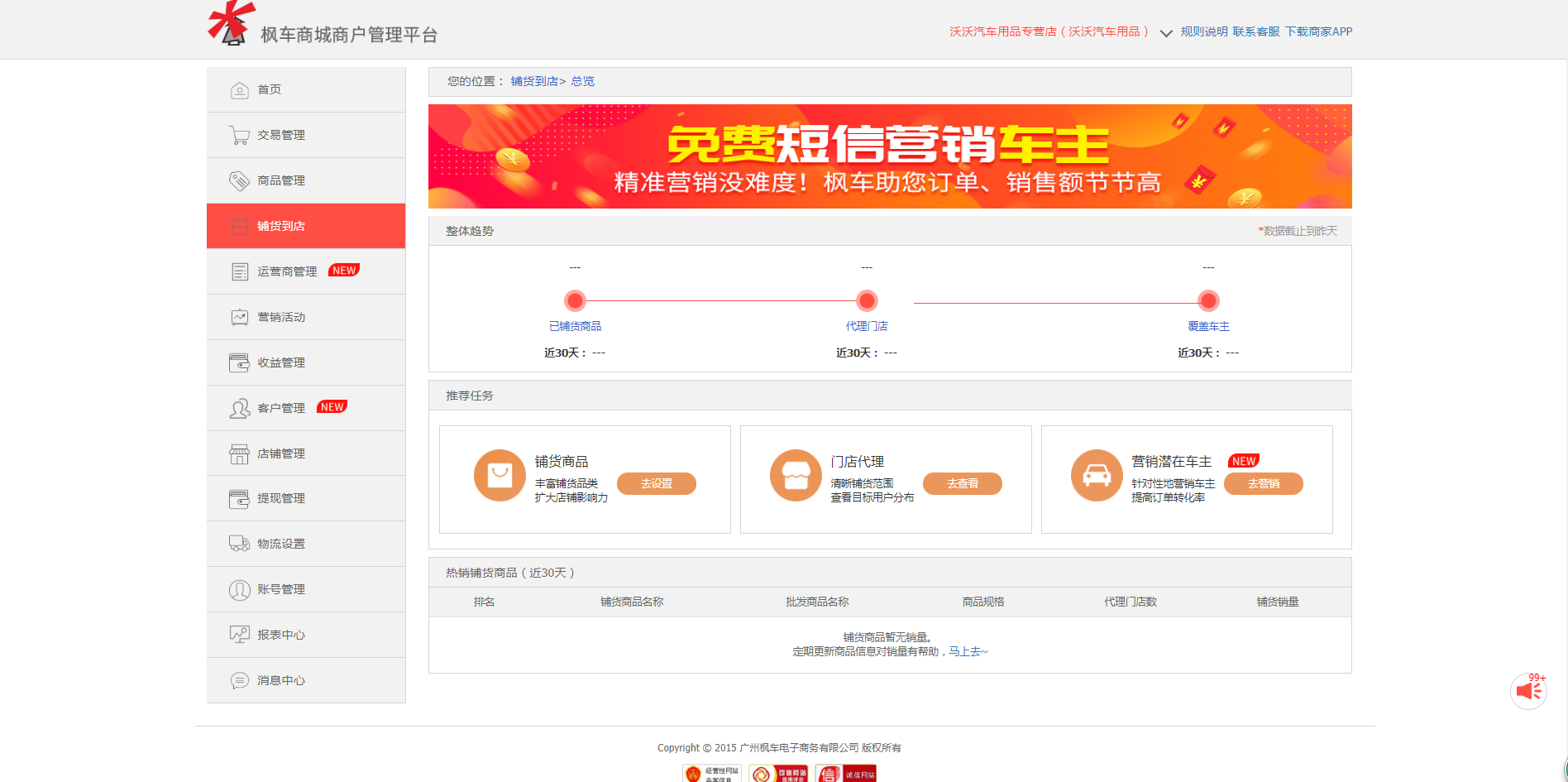This screenshot has height=782, width=1568.
Task: Click the 覆盖车主 node on the trend line
Action: tap(1207, 300)
